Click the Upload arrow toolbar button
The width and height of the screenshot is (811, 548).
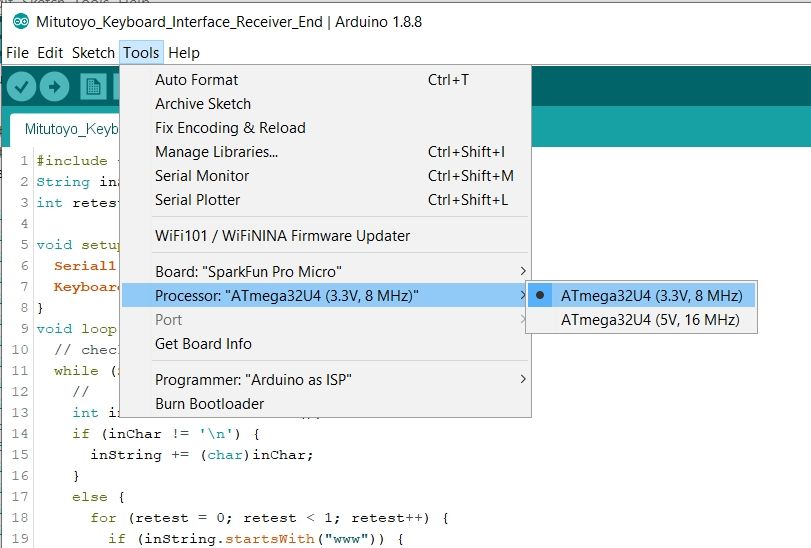click(x=54, y=86)
